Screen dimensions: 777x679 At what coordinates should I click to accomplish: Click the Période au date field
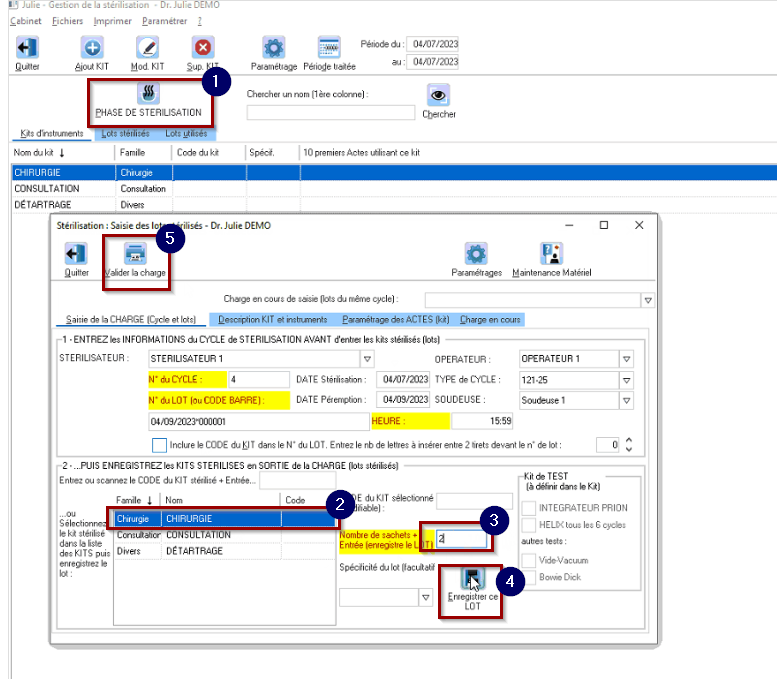[x=433, y=62]
